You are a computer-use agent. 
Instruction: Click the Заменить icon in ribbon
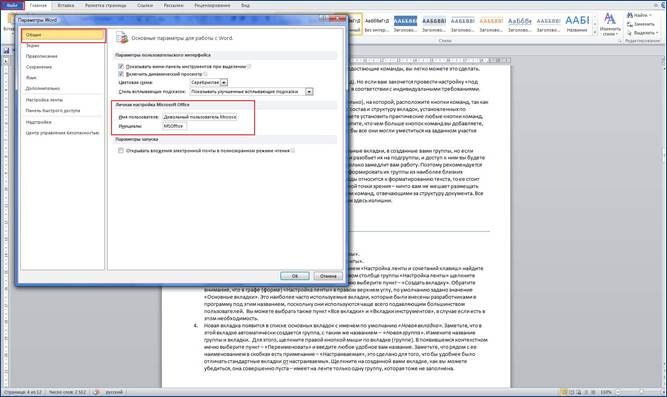(x=630, y=24)
